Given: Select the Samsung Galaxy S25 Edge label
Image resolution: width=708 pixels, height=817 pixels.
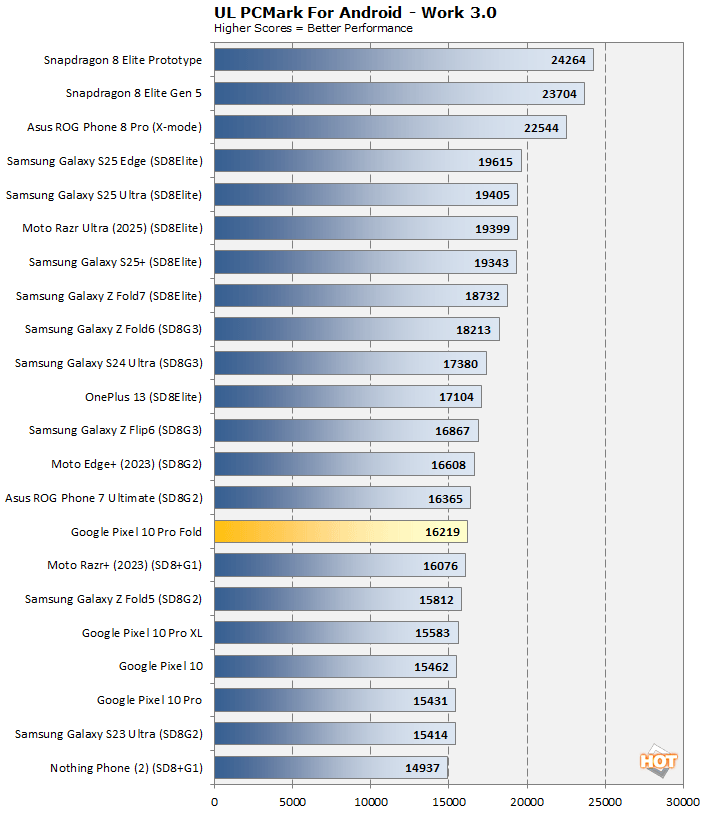Looking at the screenshot, I should click(x=104, y=161).
